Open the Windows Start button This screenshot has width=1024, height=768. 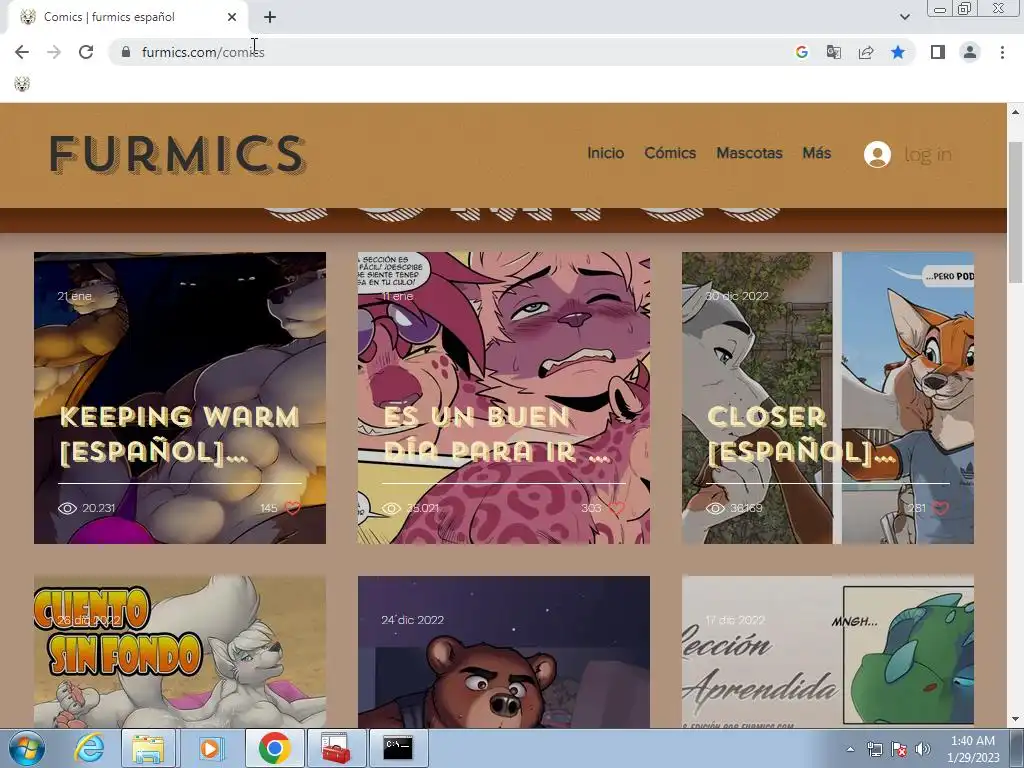pos(26,748)
